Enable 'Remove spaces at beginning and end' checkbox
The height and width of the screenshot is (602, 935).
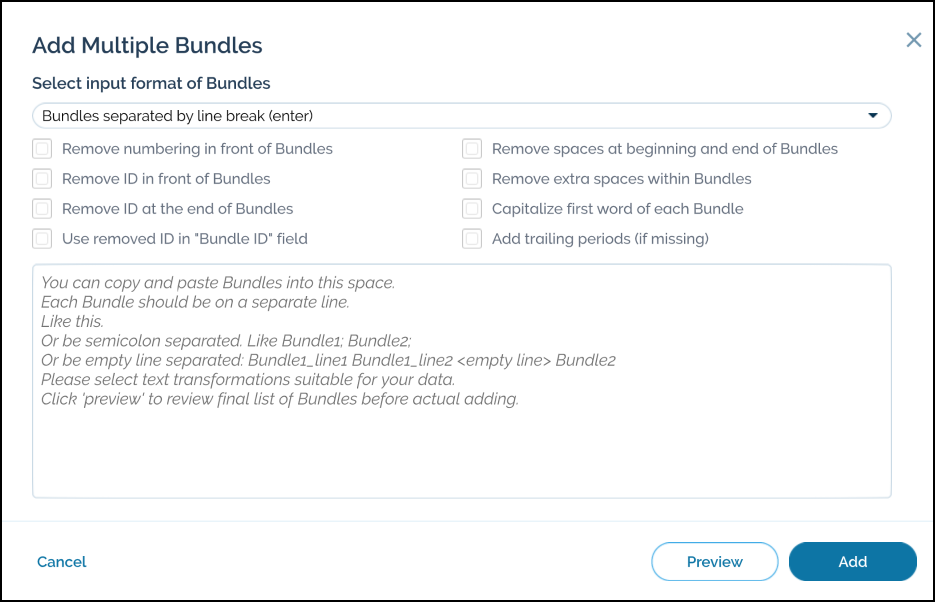(472, 149)
